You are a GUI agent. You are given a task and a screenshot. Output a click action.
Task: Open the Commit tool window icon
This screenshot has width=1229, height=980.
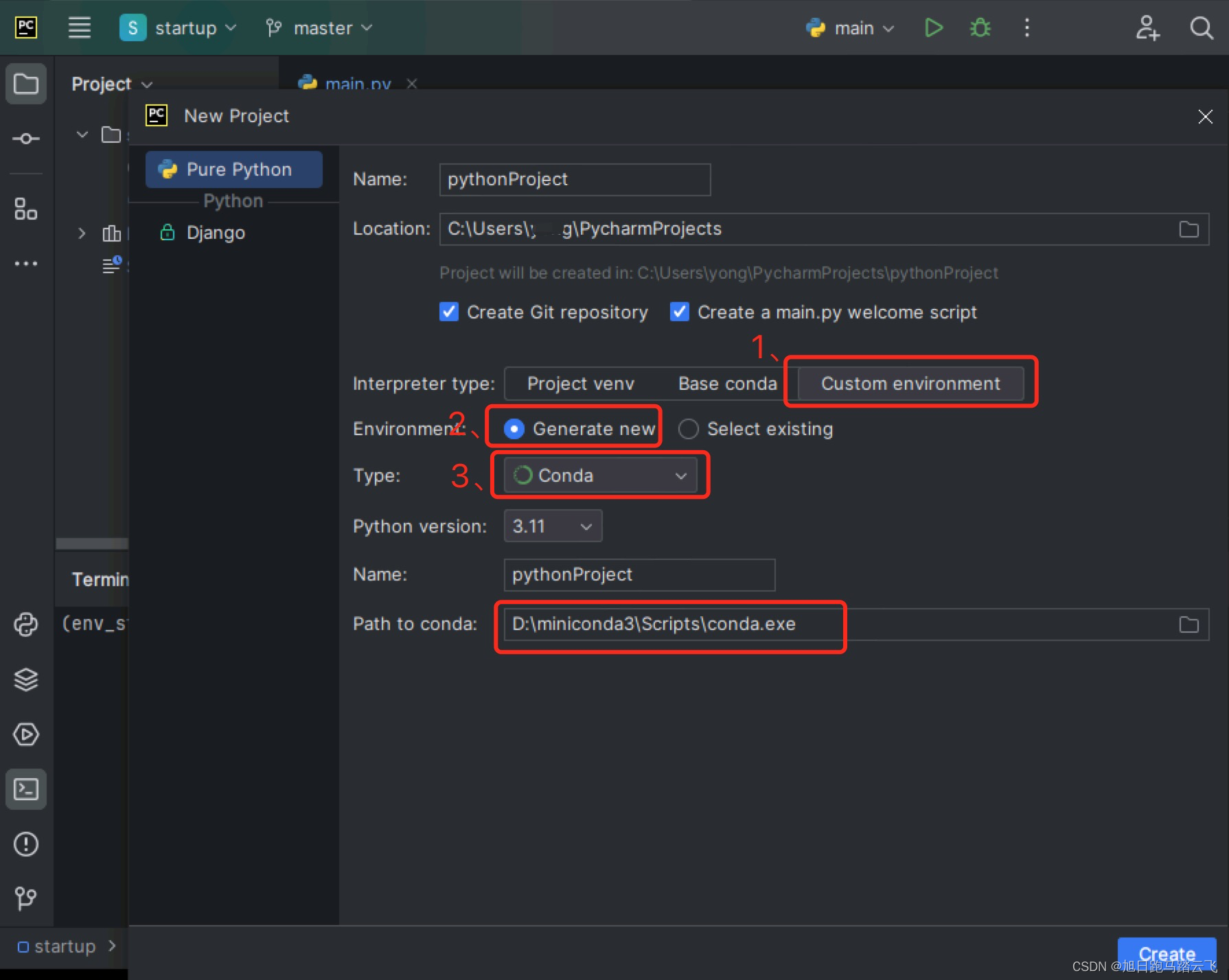[25, 138]
